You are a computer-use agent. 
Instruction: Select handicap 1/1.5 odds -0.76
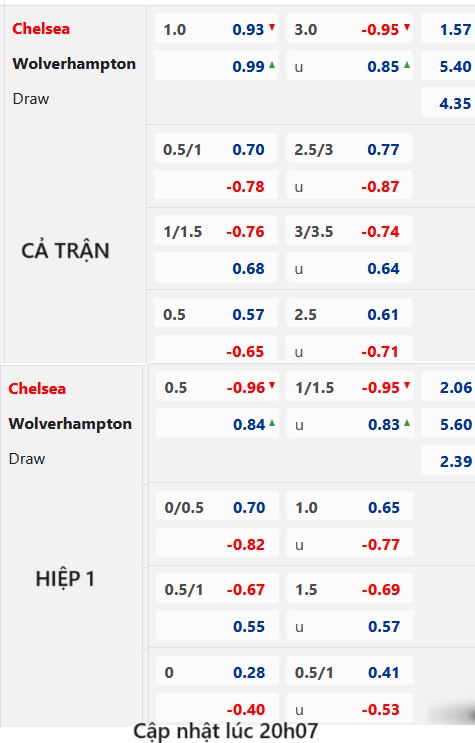[x=245, y=232]
